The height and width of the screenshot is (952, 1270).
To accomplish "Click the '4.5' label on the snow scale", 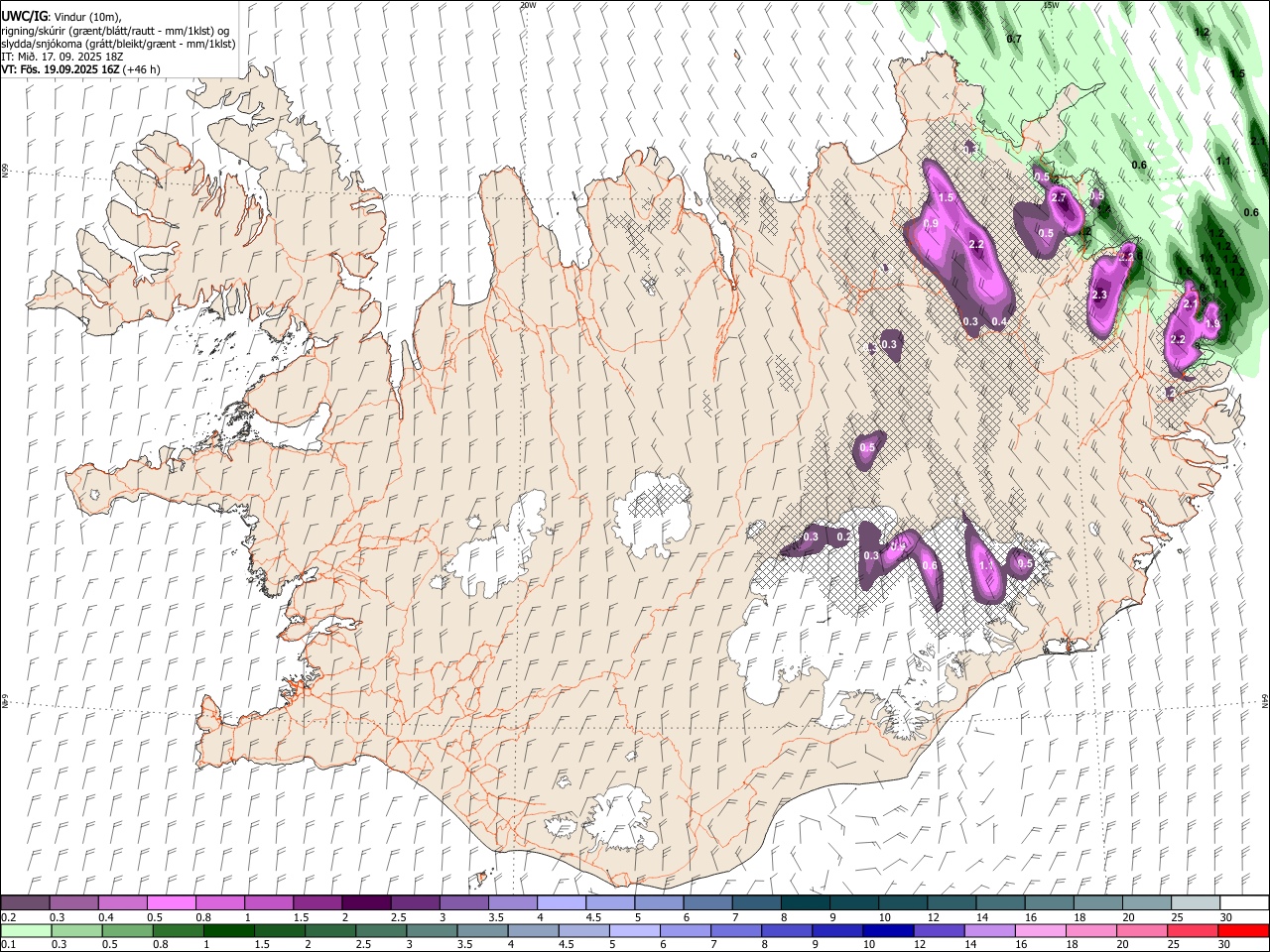I will [x=593, y=917].
